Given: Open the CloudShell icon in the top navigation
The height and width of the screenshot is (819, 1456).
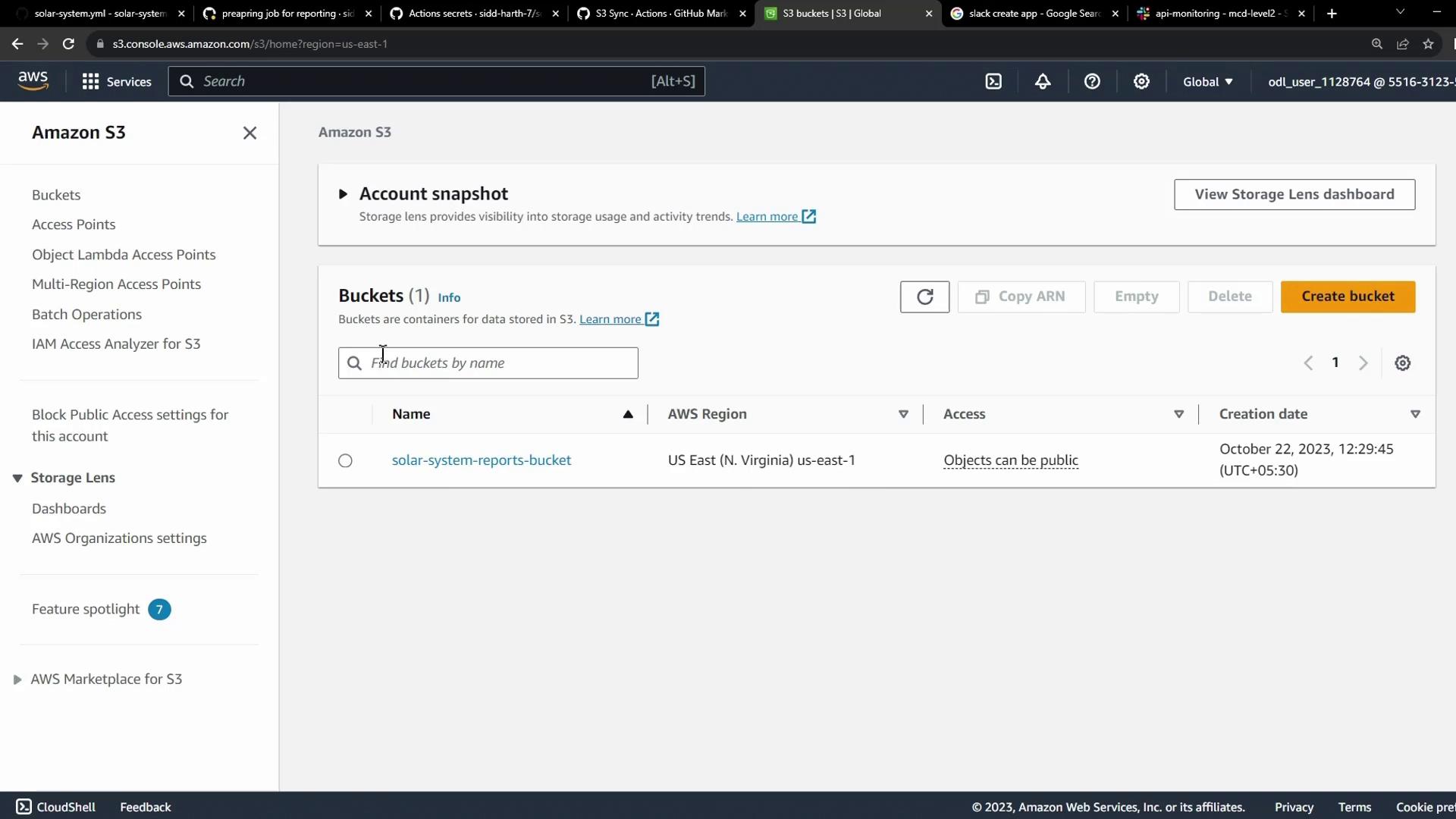Looking at the screenshot, I should pyautogui.click(x=993, y=82).
